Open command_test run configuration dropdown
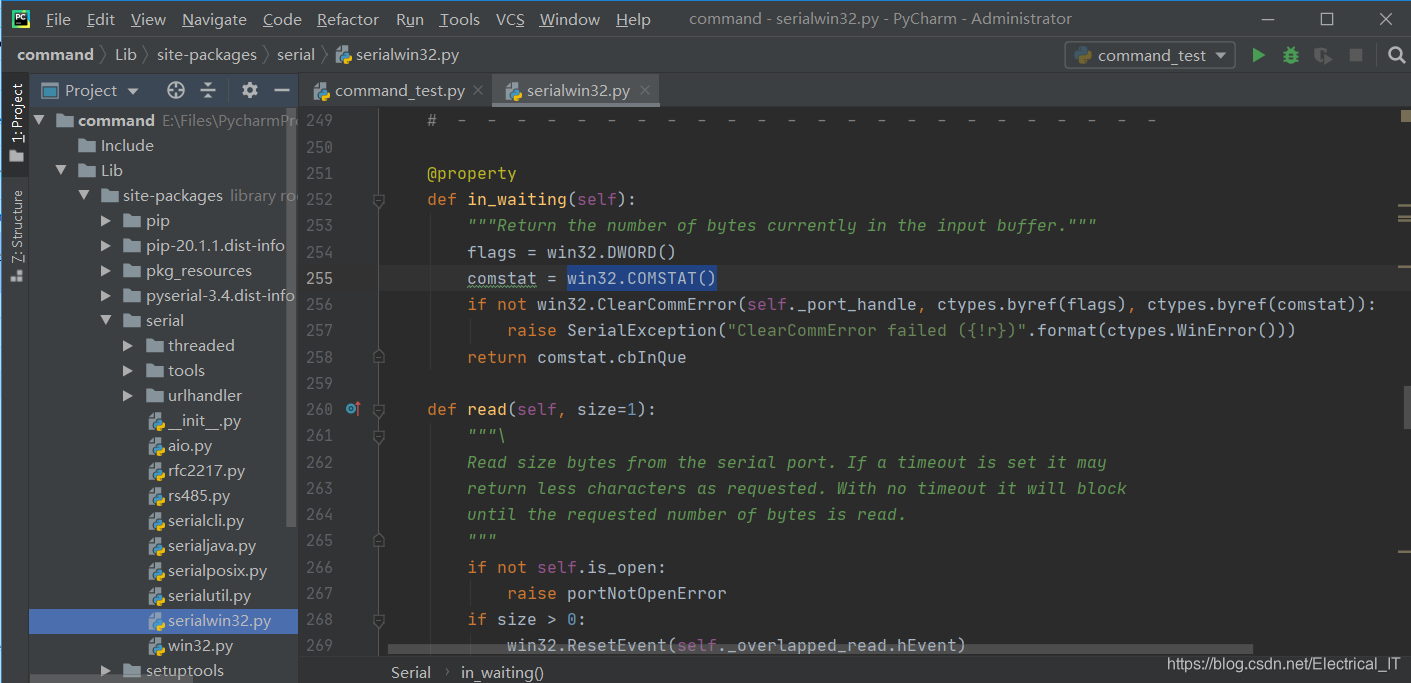 pyautogui.click(x=1150, y=56)
